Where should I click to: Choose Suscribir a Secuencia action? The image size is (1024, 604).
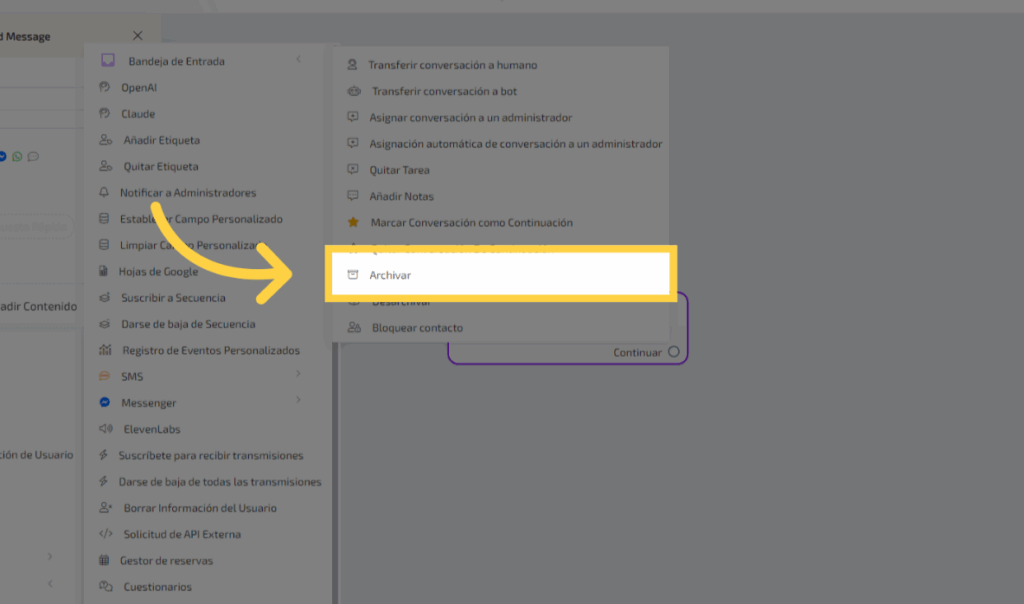coord(173,298)
